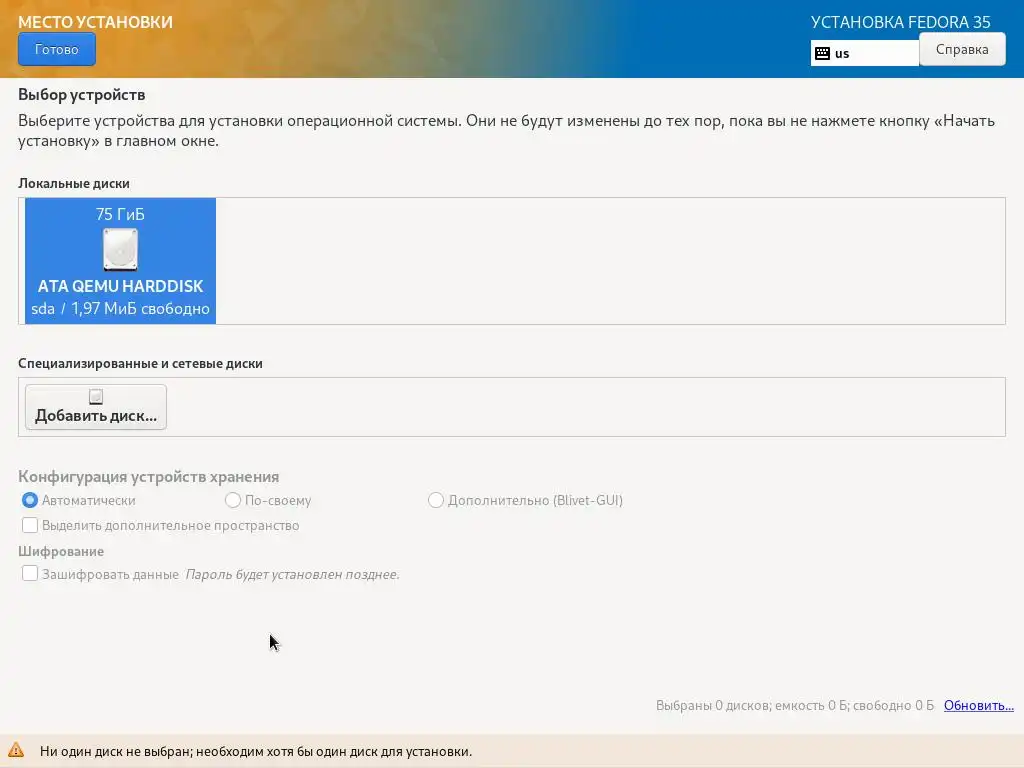Viewport: 1024px width, 768px height.
Task: Click the МЕСТО УСТАНОВКИ title
Action: [x=95, y=22]
